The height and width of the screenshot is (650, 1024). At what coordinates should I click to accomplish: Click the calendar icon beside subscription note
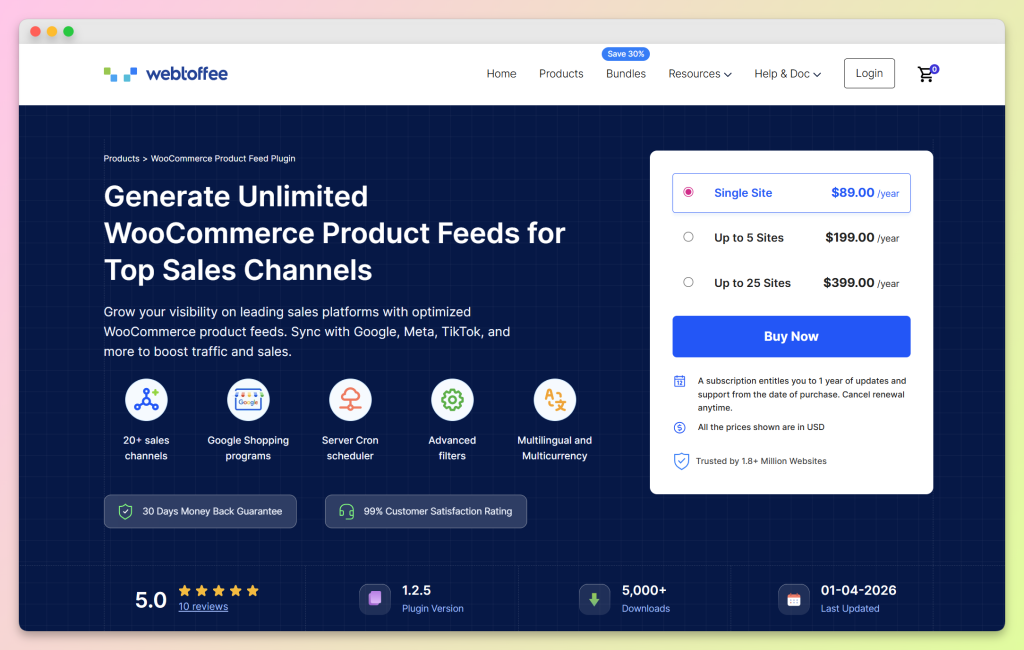[679, 381]
